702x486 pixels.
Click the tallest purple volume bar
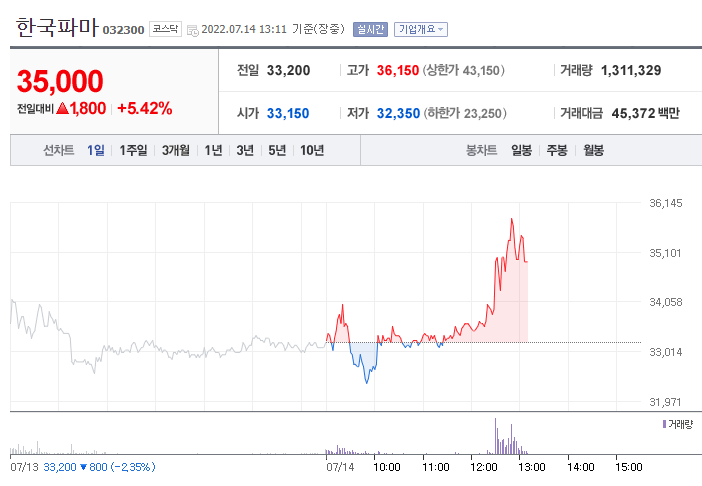pyautogui.click(x=495, y=436)
